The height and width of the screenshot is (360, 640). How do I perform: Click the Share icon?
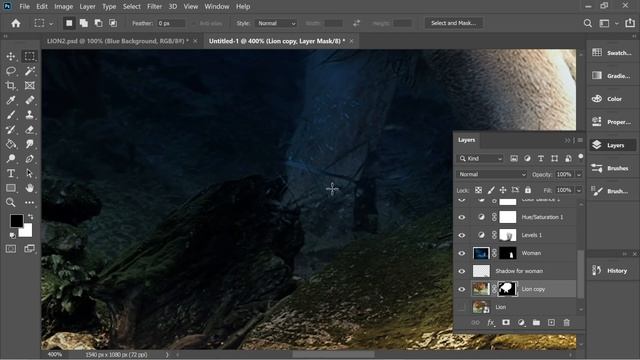(630, 23)
